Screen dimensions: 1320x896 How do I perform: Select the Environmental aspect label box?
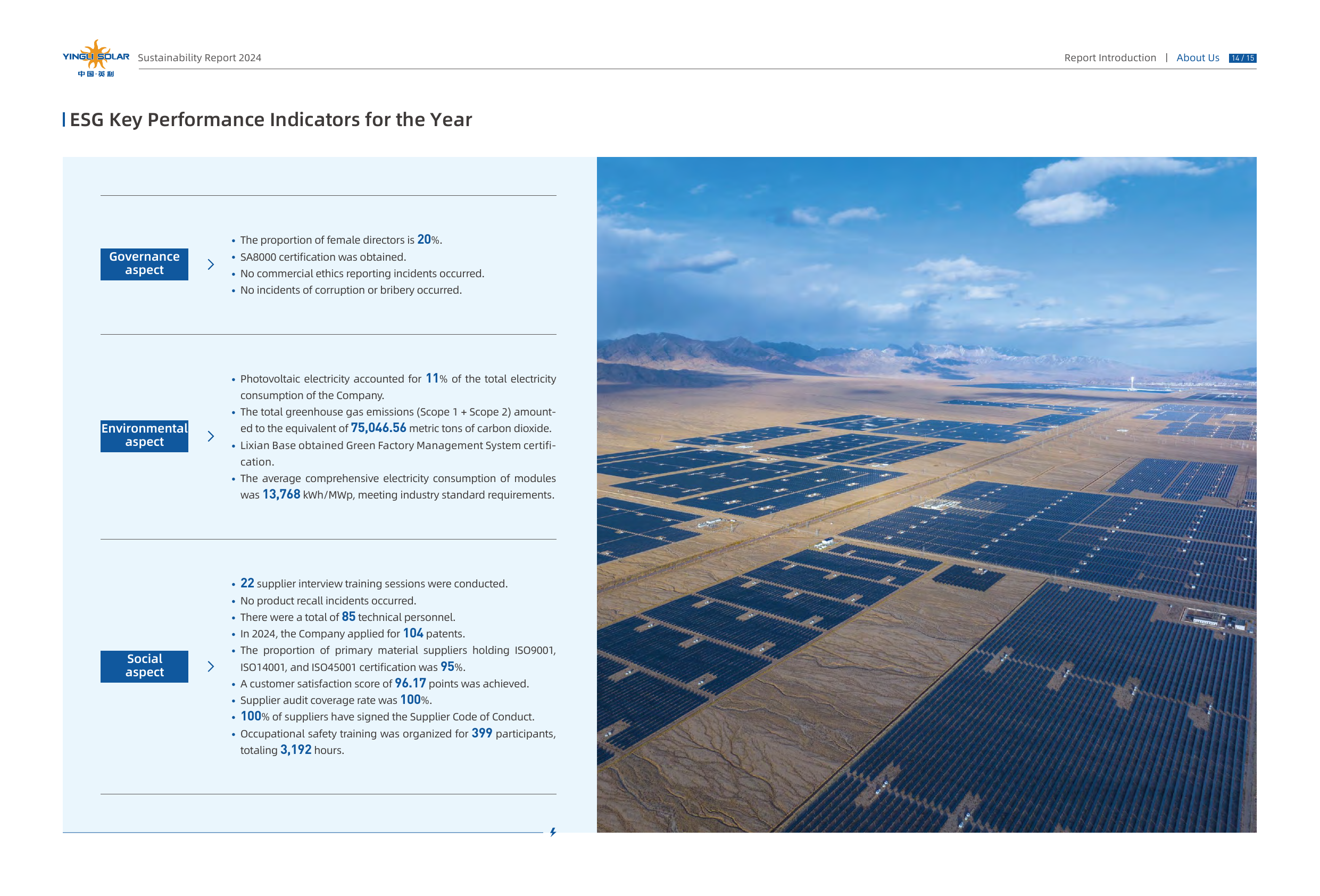(x=144, y=436)
